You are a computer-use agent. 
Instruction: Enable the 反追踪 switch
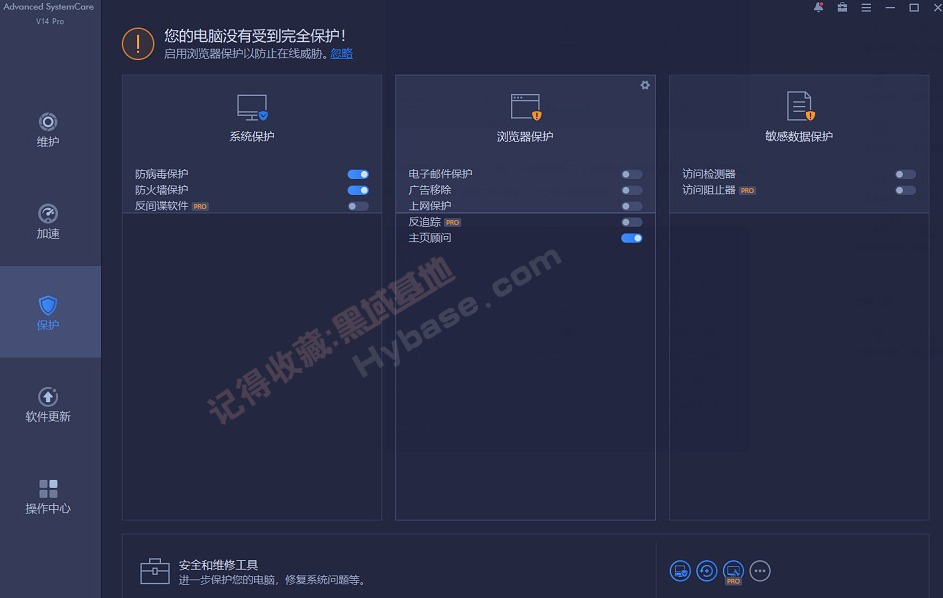point(631,222)
